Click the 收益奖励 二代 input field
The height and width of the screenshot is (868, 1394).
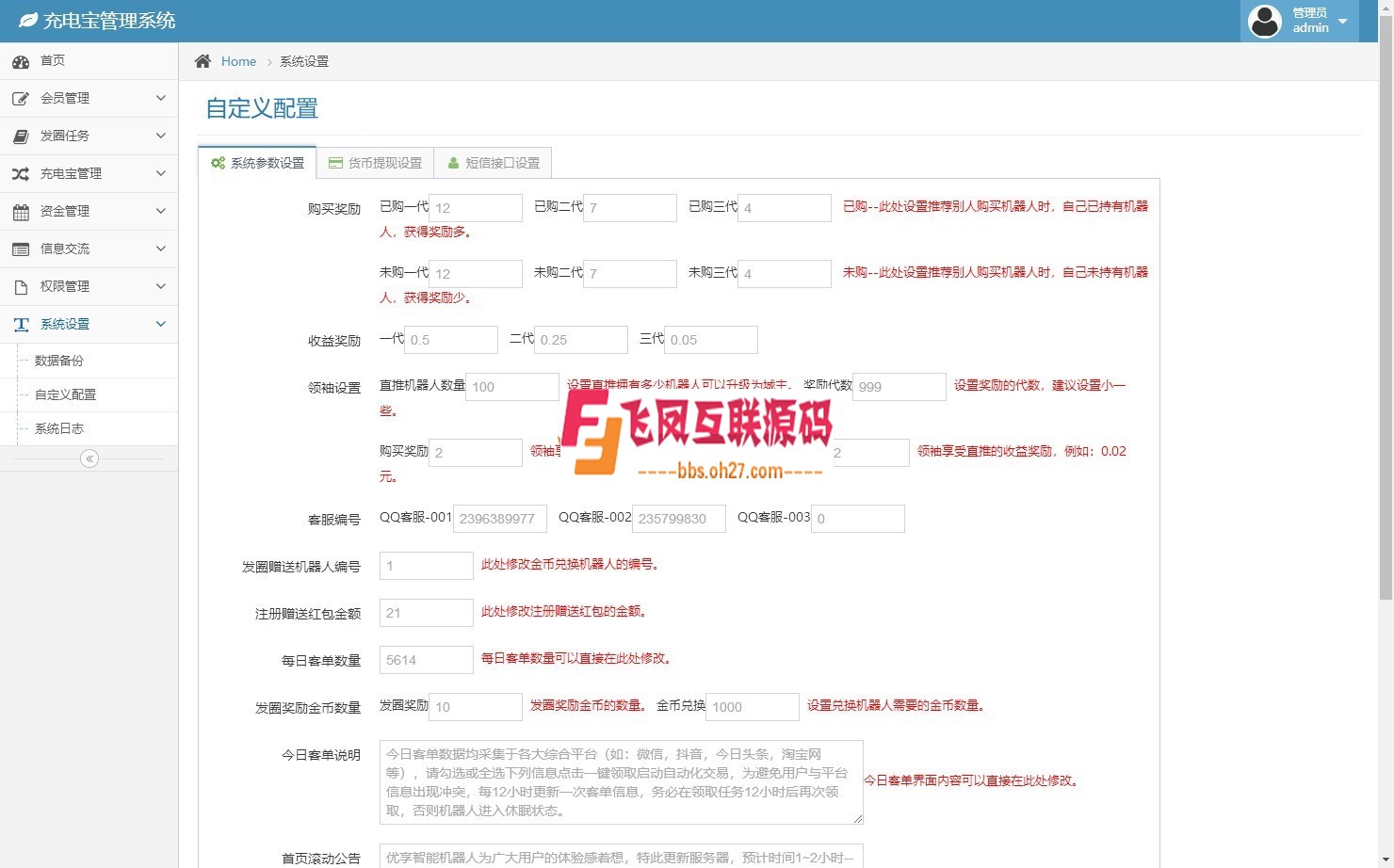coord(581,340)
